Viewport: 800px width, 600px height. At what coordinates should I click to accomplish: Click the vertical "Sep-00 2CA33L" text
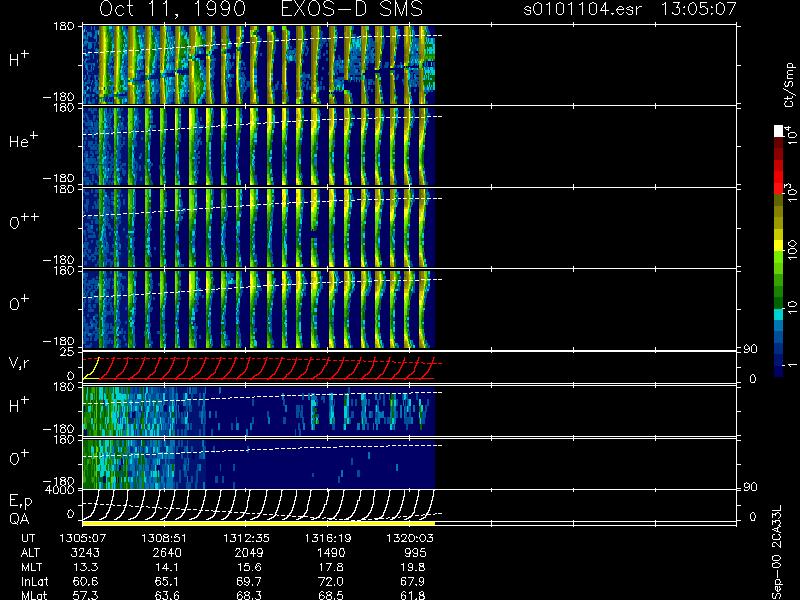[x=777, y=553]
